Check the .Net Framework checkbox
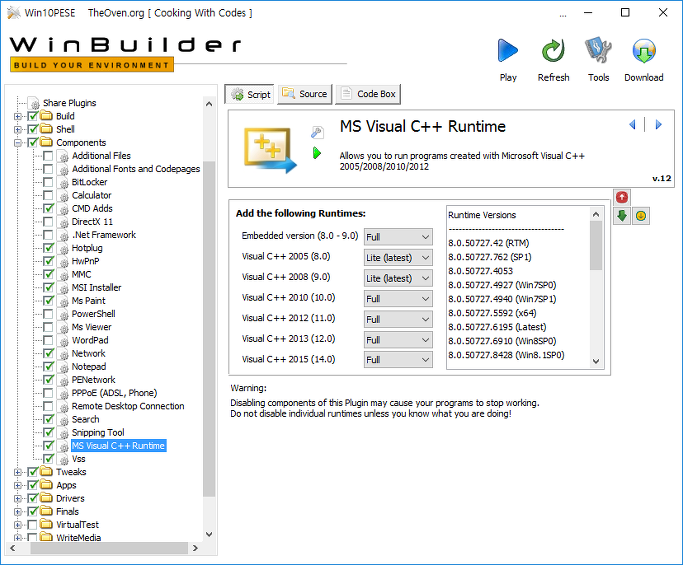683x565 pixels. [48, 235]
